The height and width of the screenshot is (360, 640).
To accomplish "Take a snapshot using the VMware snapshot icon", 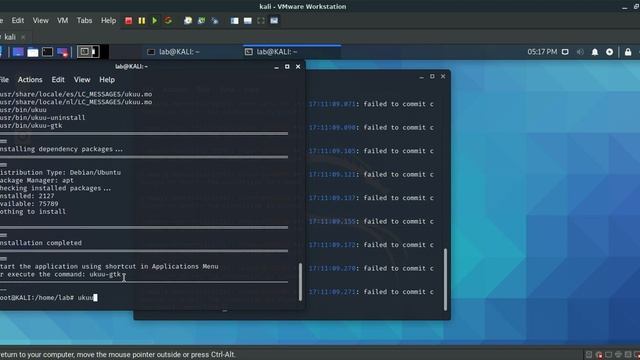I will coord(188,20).
